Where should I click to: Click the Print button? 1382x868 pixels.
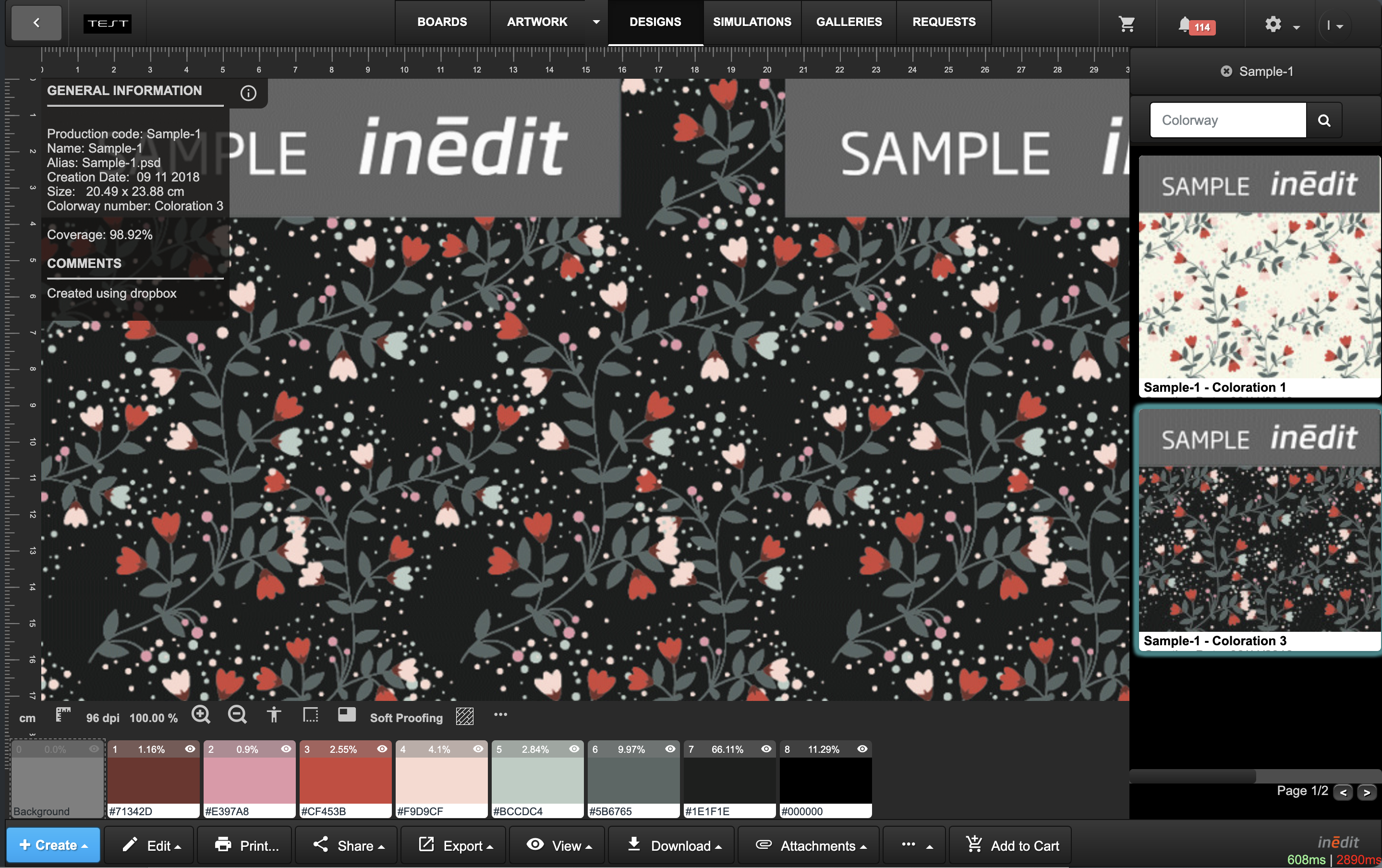246,845
